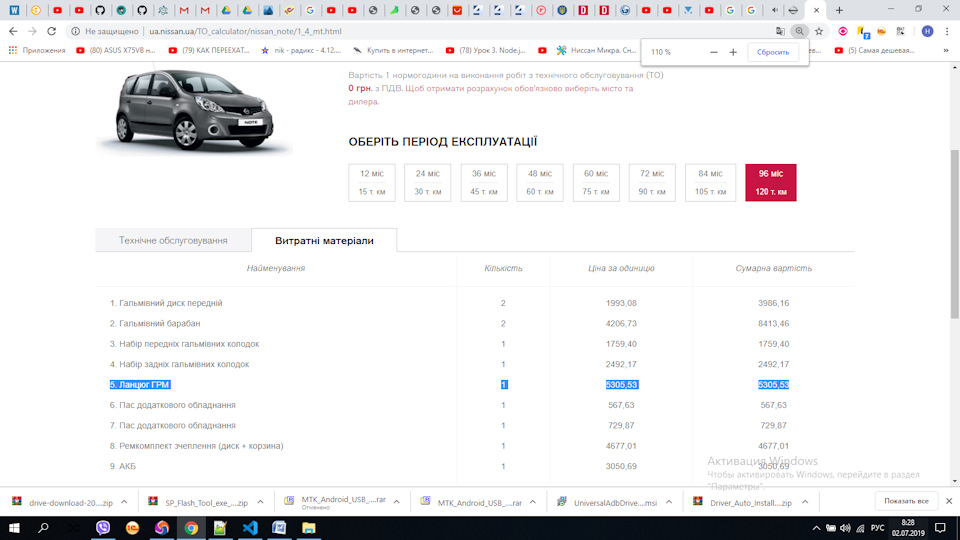Switch keyboard language via РУС indicator
The width and height of the screenshot is (960, 540).
pos(877,528)
